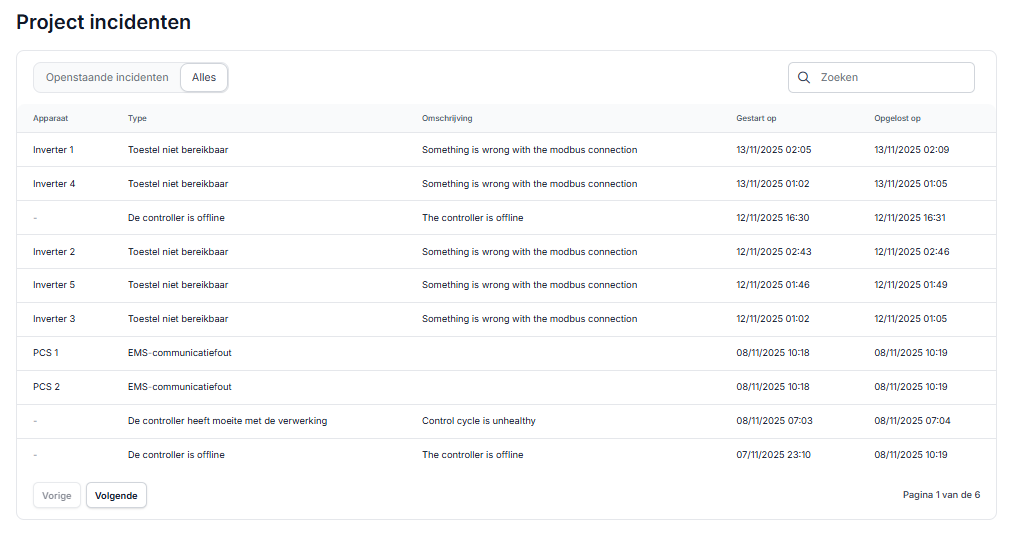The image size is (1029, 541).
Task: Open the Inverter 2 incident row
Action: pos(53,252)
